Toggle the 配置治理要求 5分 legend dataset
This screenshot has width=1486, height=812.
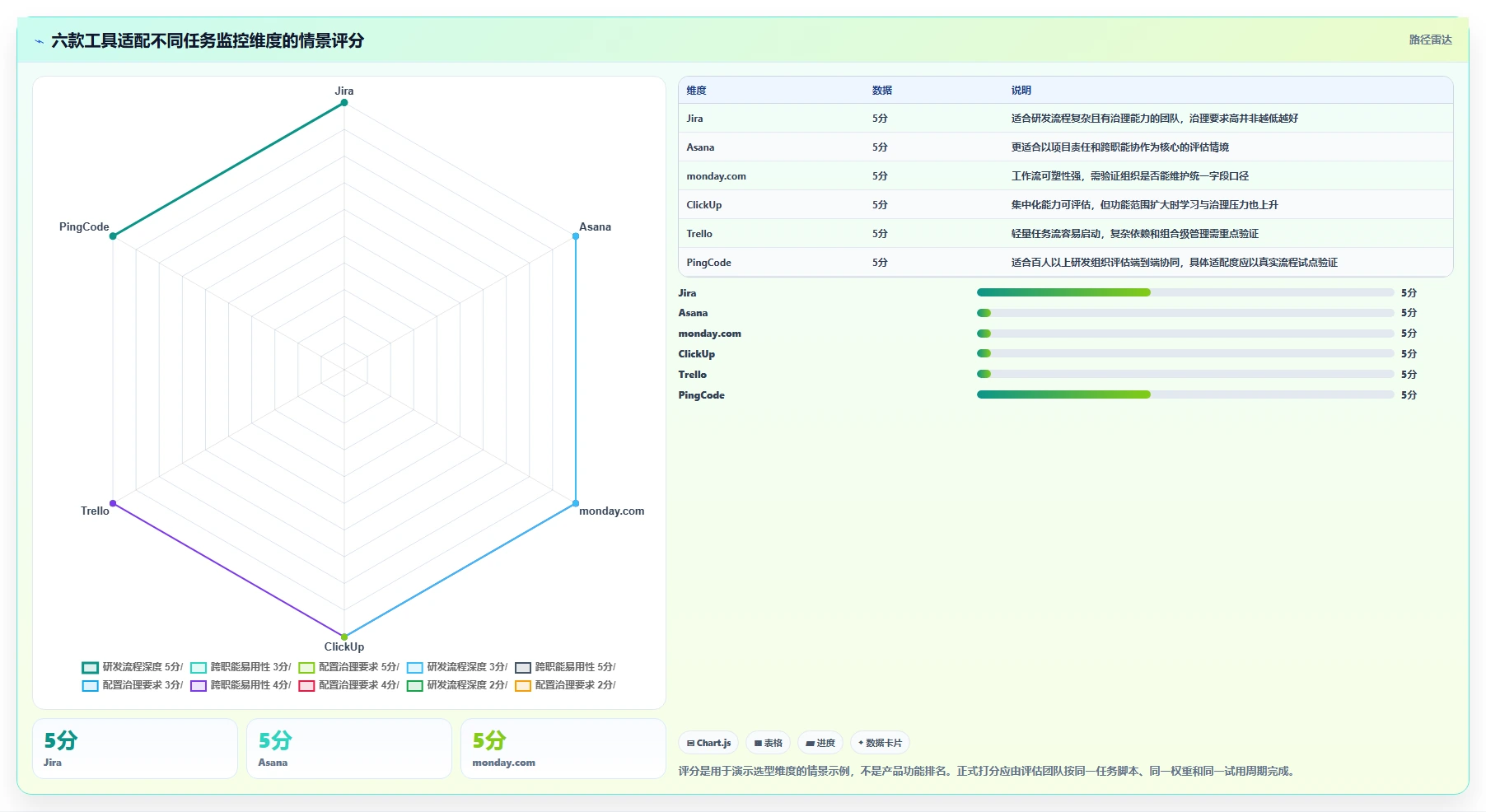pos(349,667)
